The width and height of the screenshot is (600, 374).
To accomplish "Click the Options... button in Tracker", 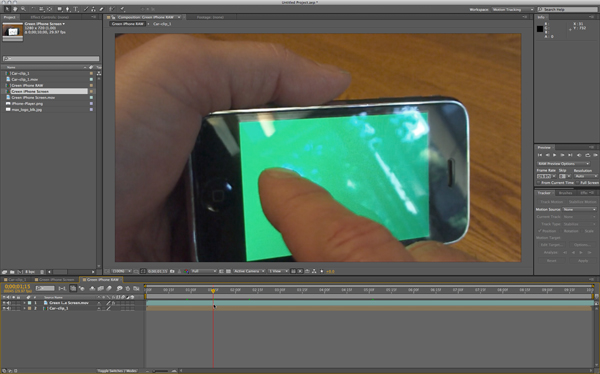I will coord(582,245).
